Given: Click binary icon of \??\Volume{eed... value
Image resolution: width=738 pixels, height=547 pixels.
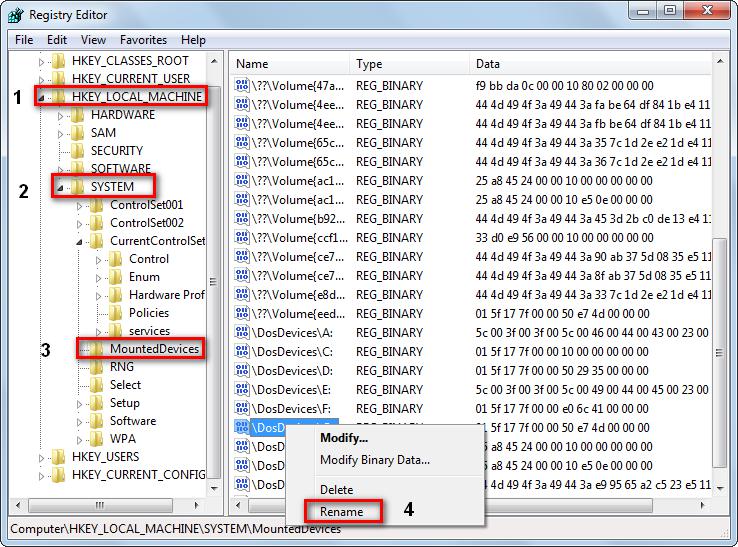Looking at the screenshot, I should click(x=241, y=313).
